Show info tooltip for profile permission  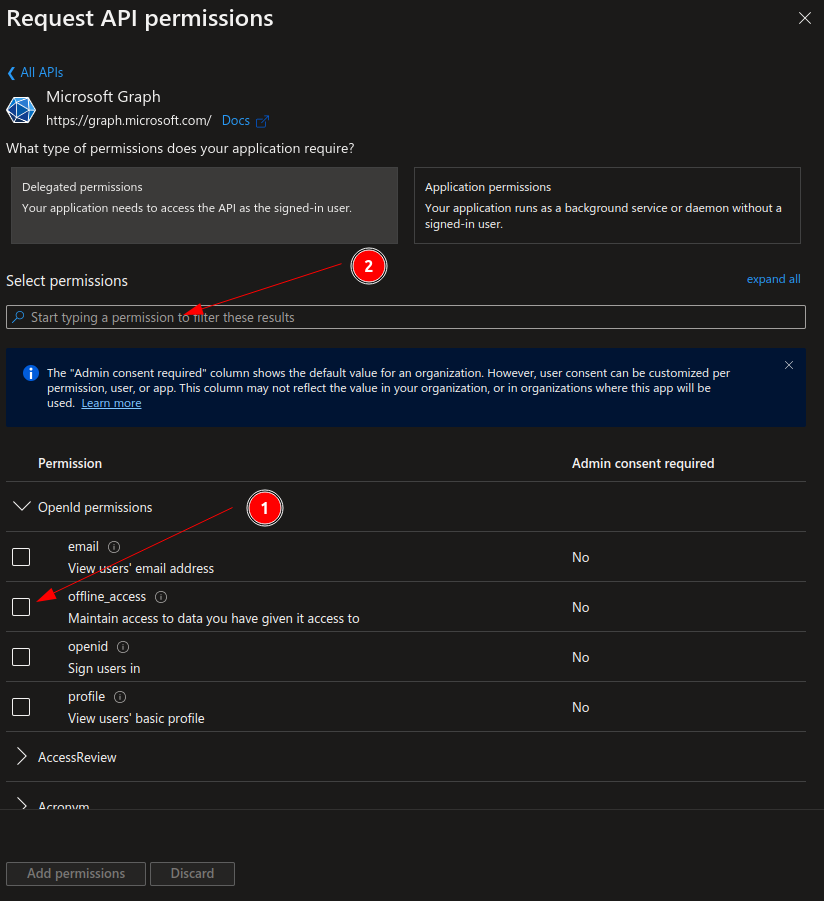click(x=120, y=697)
